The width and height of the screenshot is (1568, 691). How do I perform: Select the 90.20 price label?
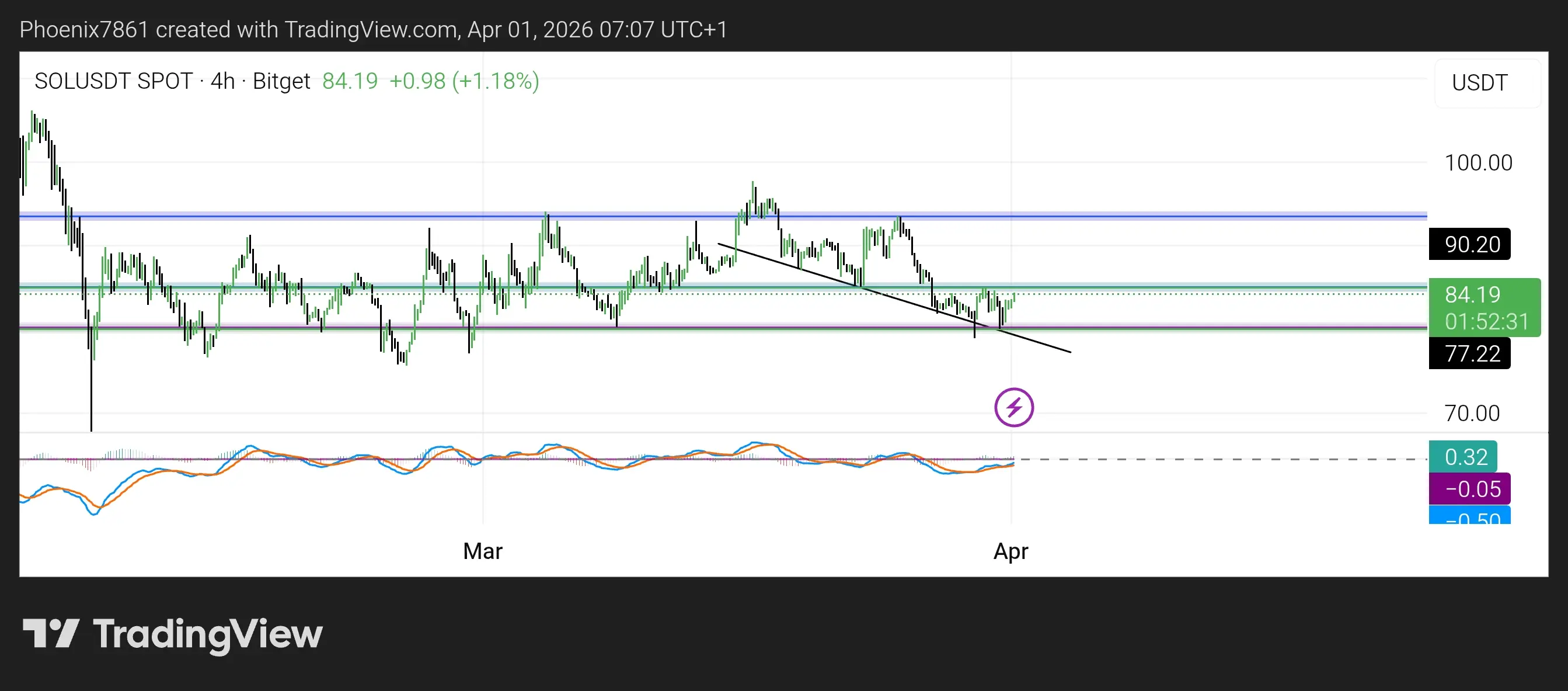coord(1469,244)
